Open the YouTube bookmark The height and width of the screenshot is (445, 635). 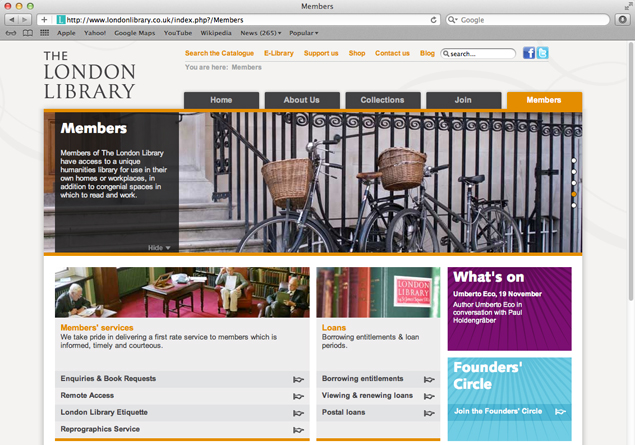(x=178, y=33)
